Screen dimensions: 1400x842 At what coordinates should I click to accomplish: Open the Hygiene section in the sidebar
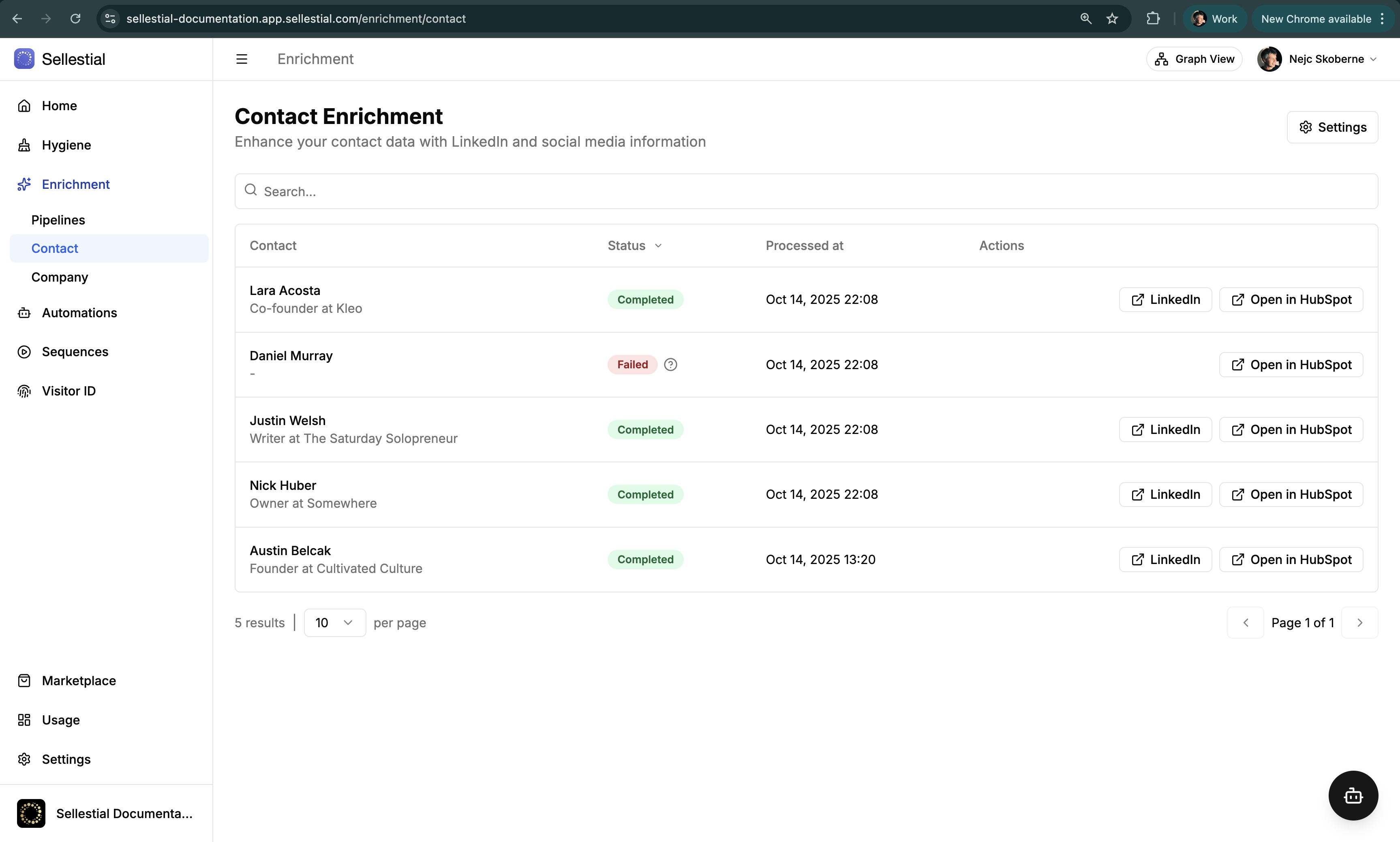pyautogui.click(x=66, y=145)
